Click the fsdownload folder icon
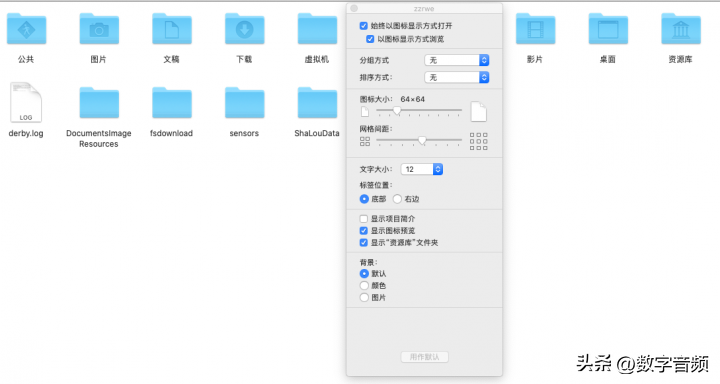 [x=172, y=103]
